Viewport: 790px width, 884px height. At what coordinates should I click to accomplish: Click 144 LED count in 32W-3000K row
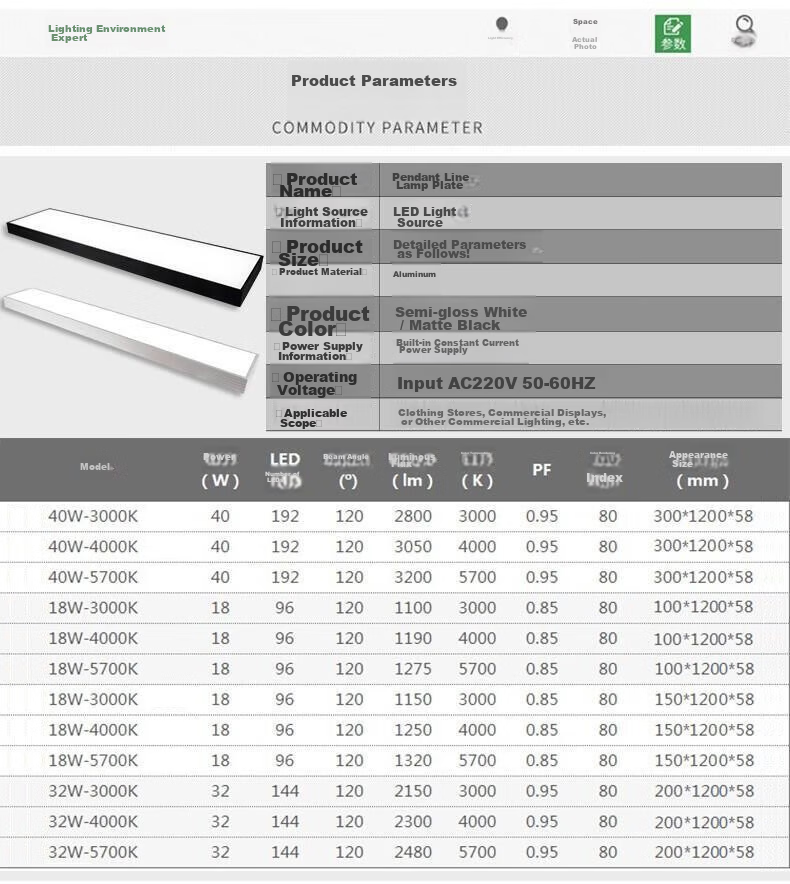coord(285,791)
